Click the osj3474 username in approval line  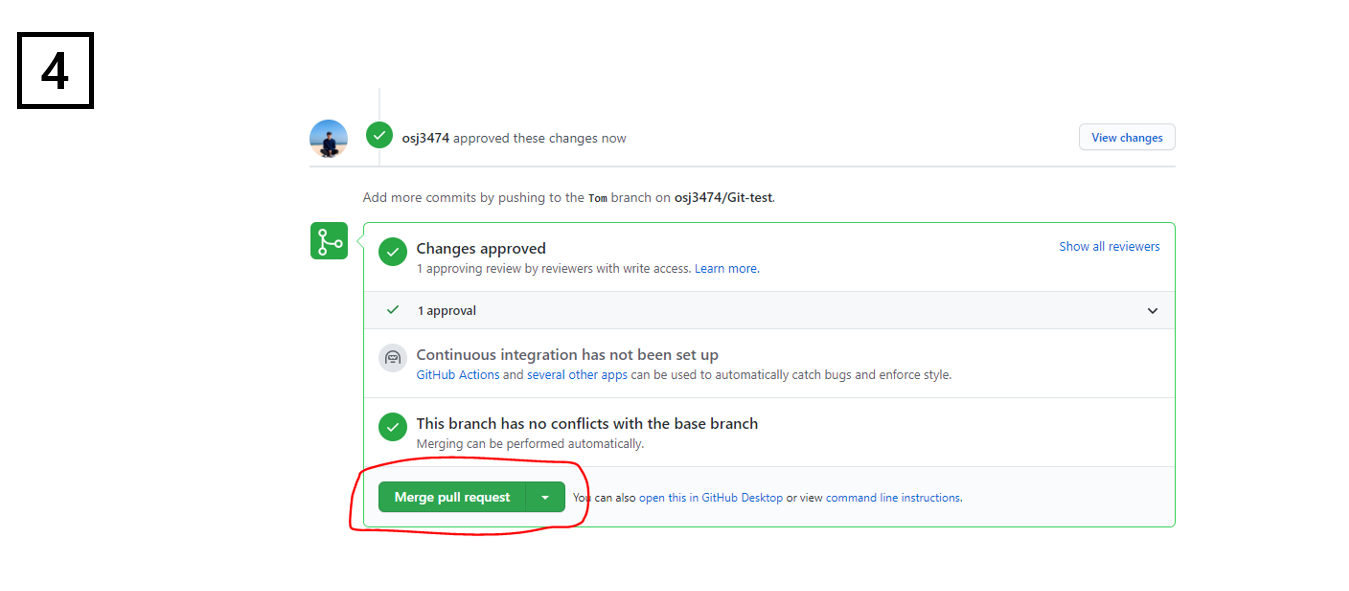tap(426, 138)
